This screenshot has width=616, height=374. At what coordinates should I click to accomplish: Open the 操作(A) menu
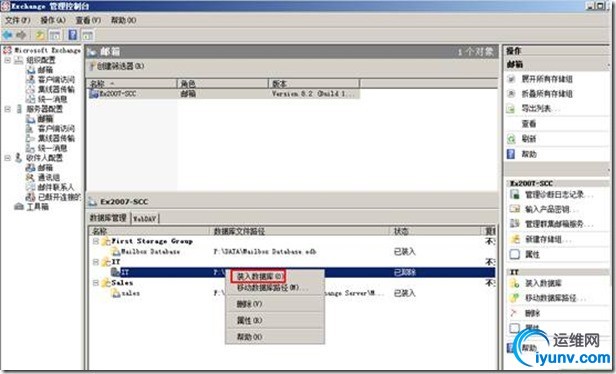[x=53, y=20]
